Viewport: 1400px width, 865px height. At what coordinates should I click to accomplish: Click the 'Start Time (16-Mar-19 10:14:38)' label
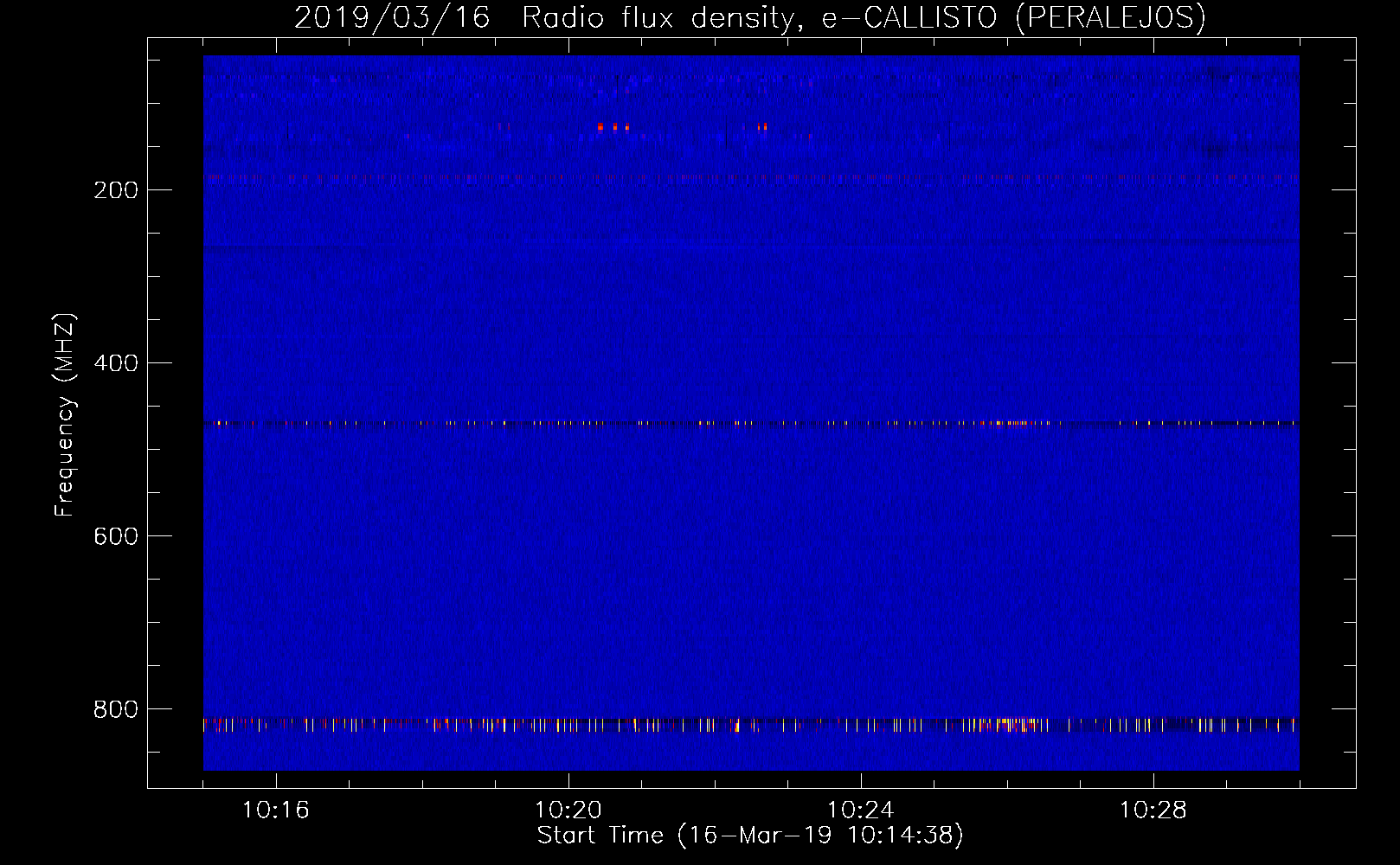click(x=750, y=836)
